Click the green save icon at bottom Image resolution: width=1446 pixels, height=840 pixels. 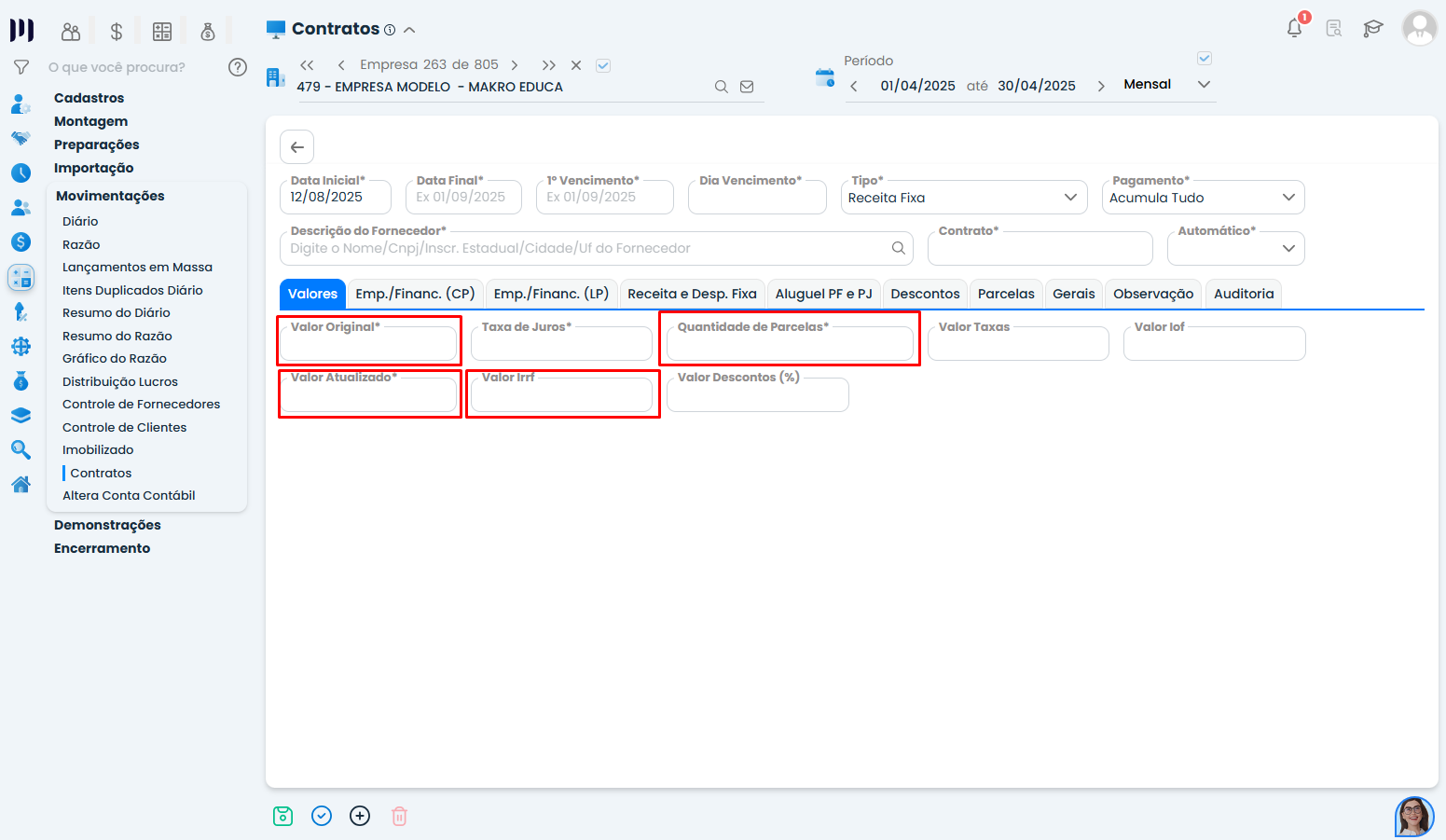282,817
